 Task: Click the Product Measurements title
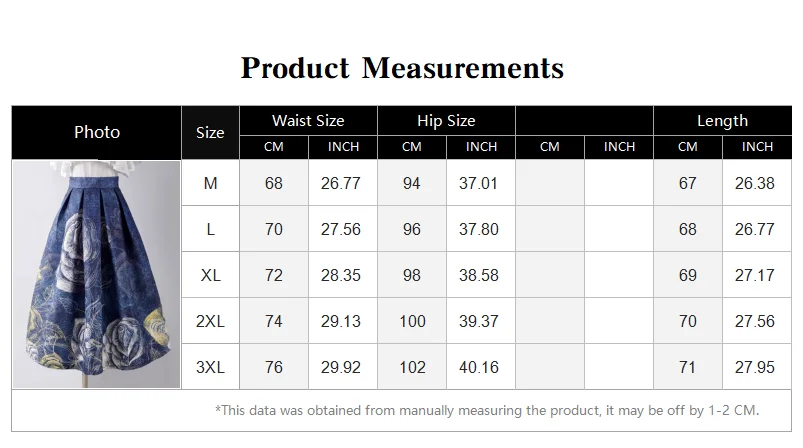[402, 68]
